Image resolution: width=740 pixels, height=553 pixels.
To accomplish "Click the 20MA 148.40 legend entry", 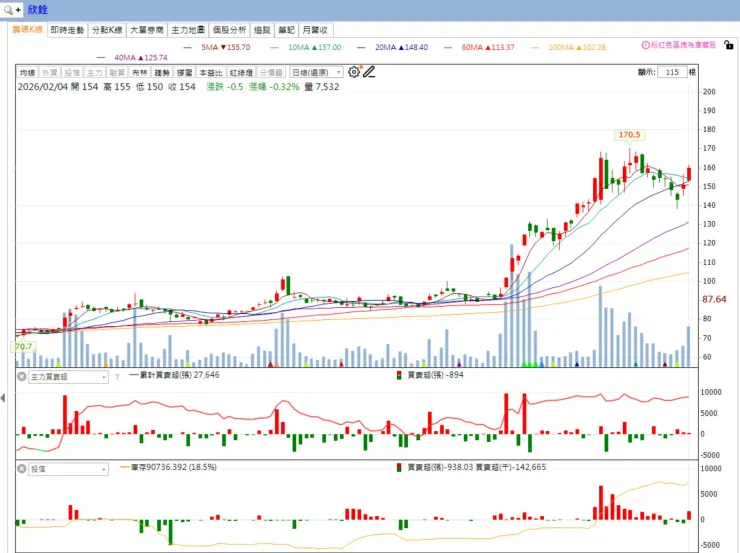I will [x=393, y=47].
